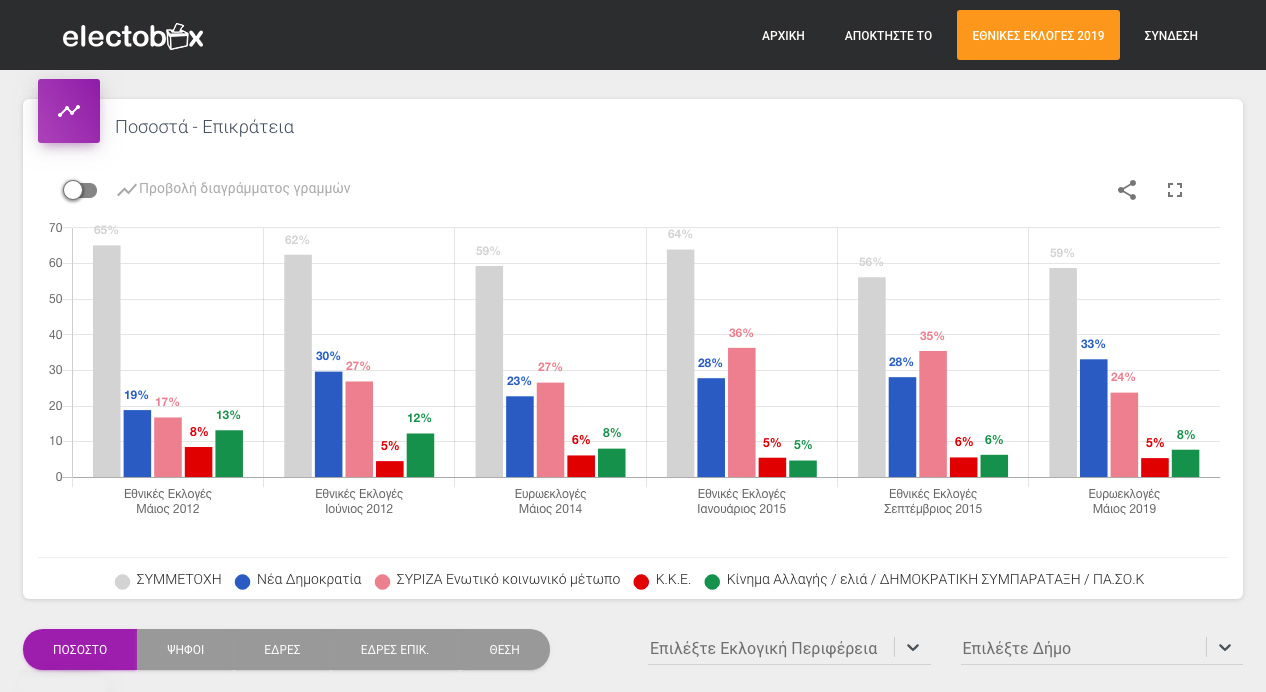The height and width of the screenshot is (692, 1266).
Task: Switch to the ΨΗΦΟΙ tab
Action: click(185, 649)
